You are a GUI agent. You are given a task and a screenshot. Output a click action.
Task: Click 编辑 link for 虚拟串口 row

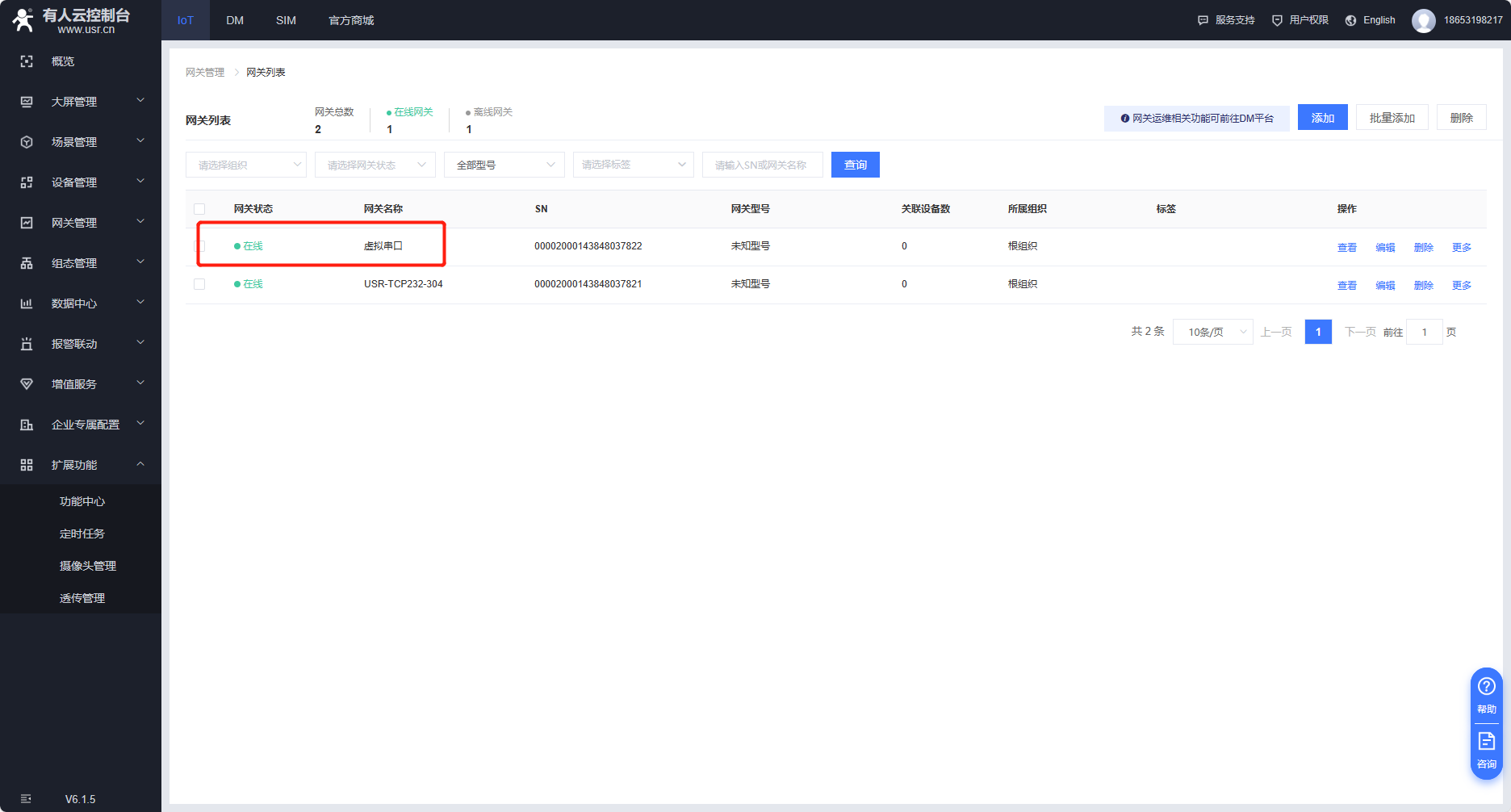(x=1385, y=247)
